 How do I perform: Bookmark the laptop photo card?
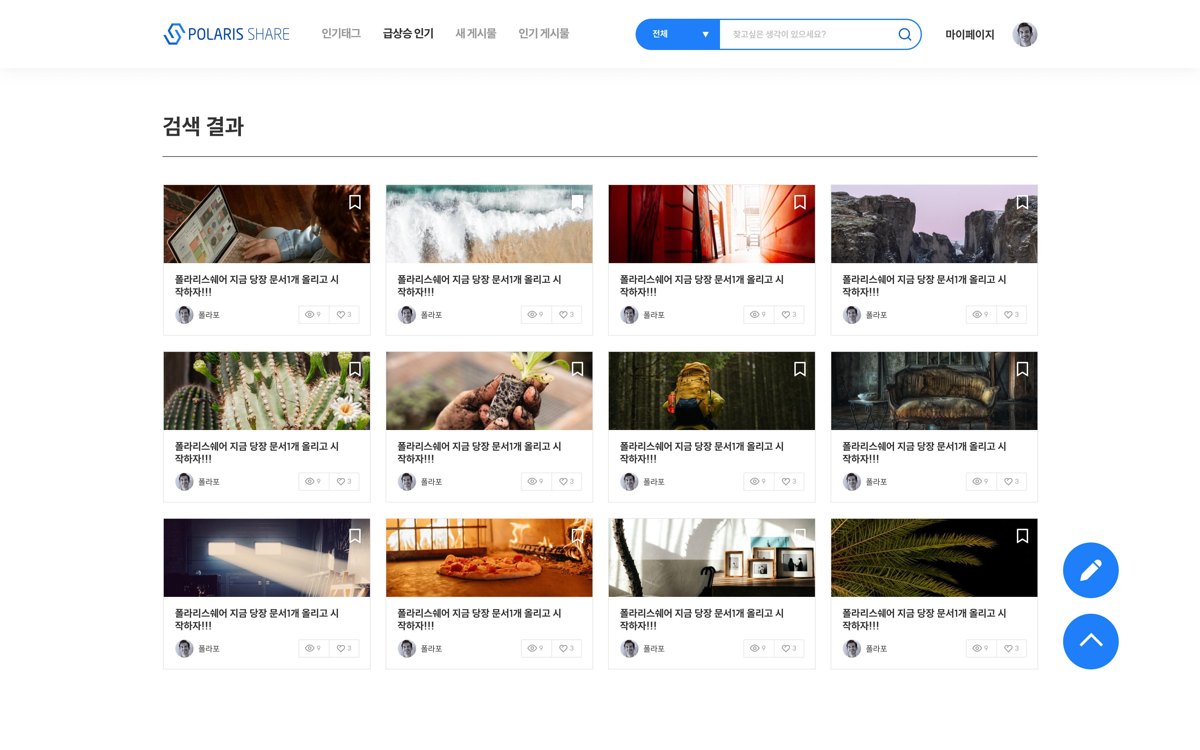tap(355, 202)
